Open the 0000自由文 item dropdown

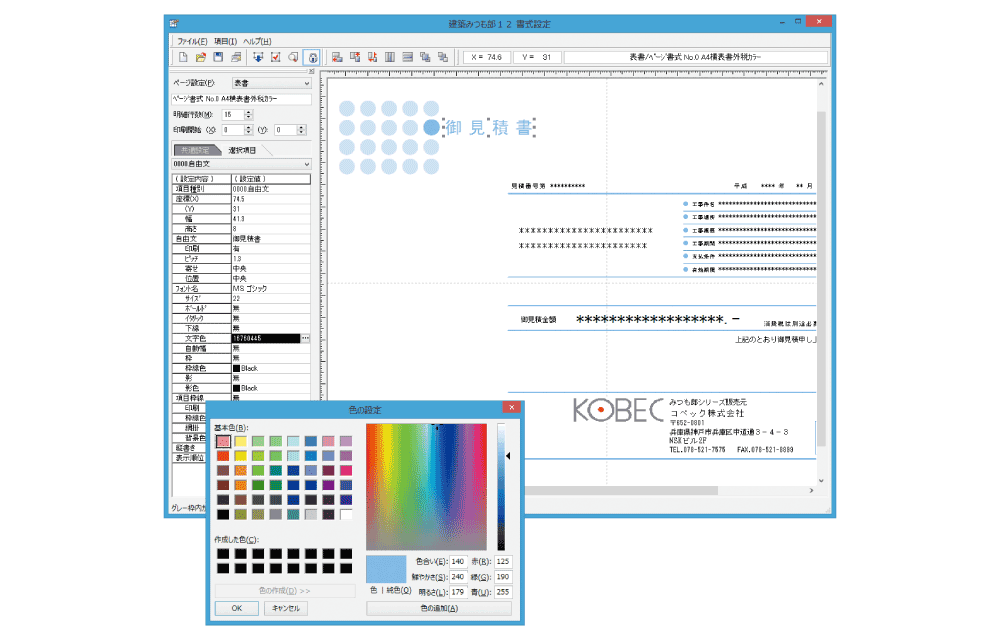coord(242,164)
